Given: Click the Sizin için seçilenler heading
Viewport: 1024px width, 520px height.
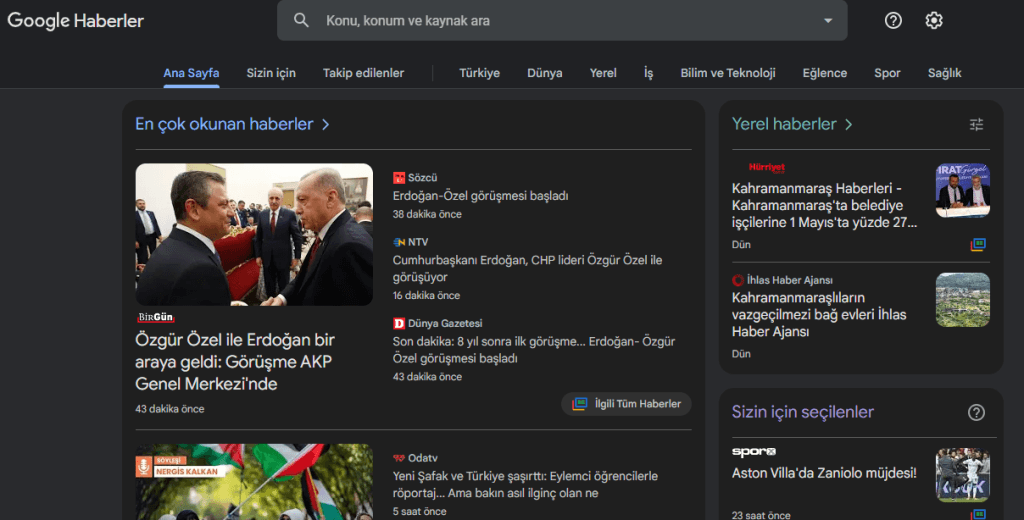Looking at the screenshot, I should (803, 412).
